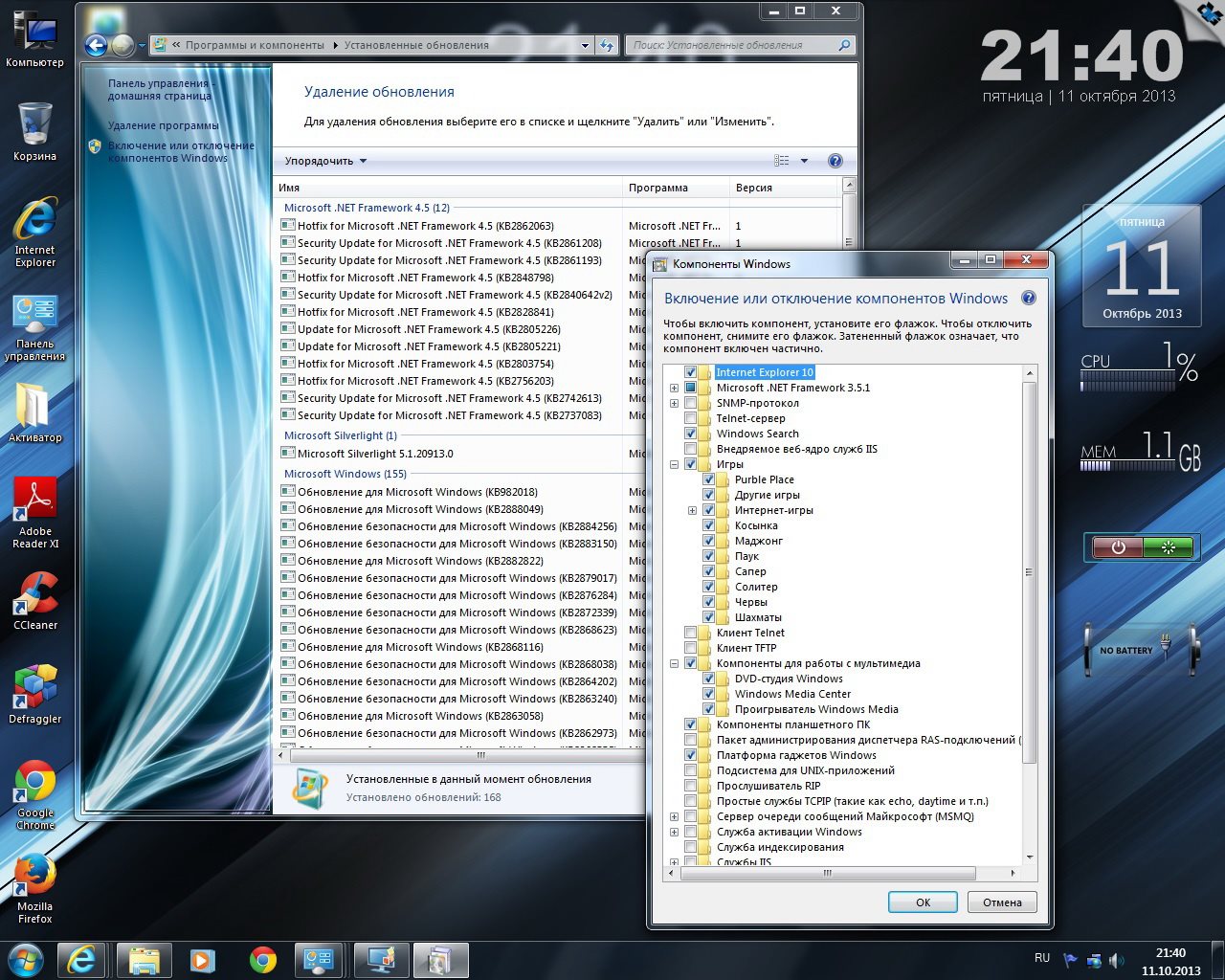Open the Упорядочить dropdown menu
This screenshot has height=980, width=1225.
pos(325,161)
